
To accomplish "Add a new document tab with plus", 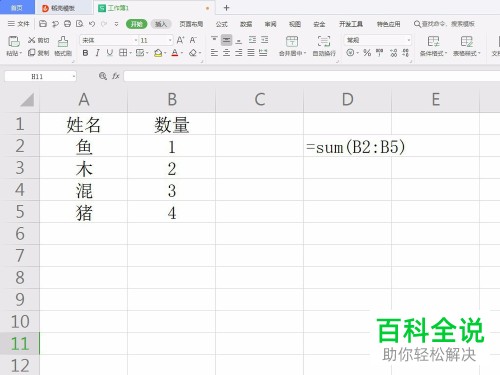I will [x=226, y=8].
